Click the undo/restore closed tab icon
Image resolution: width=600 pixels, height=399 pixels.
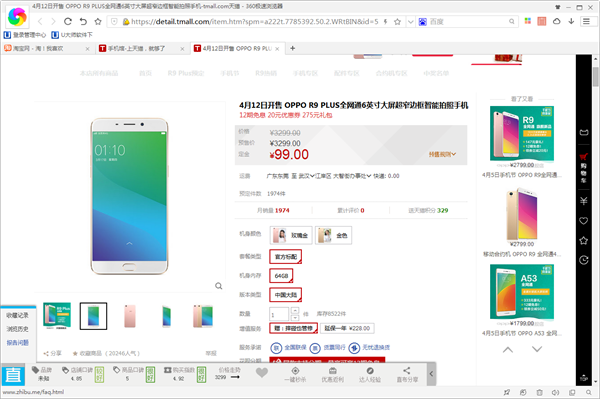pos(83,21)
